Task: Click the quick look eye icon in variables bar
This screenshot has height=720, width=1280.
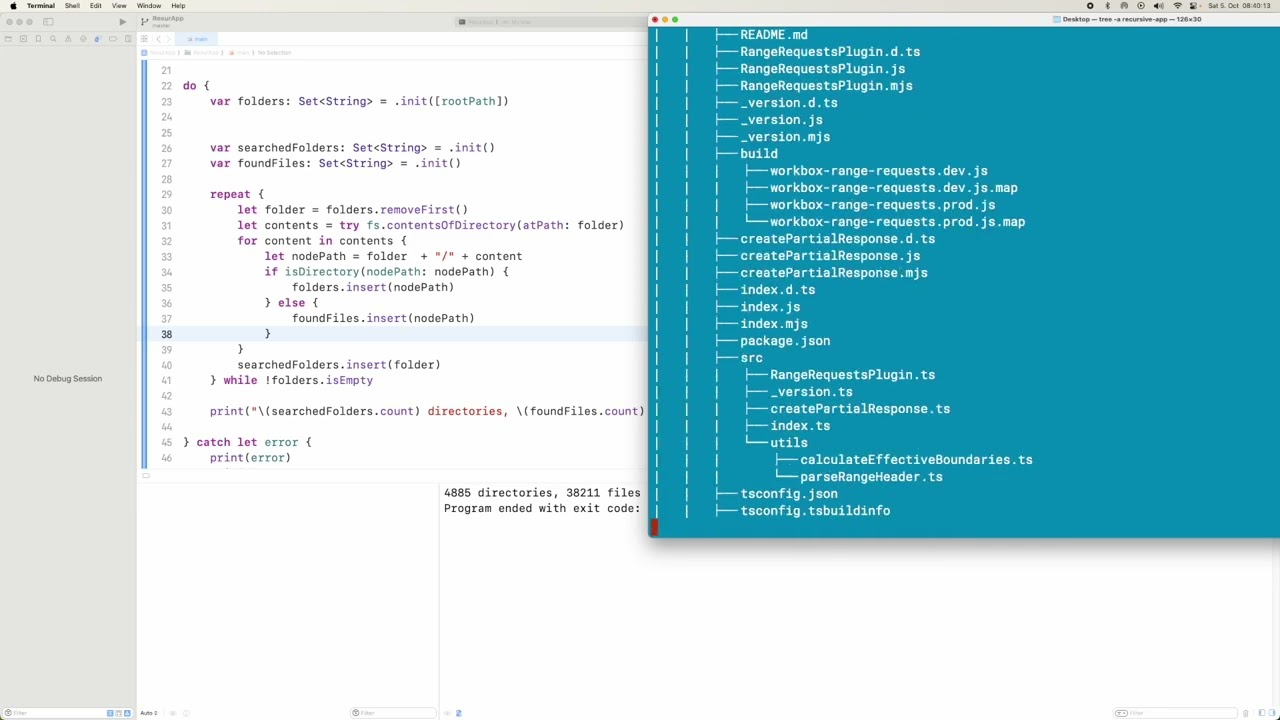Action: click(x=173, y=713)
